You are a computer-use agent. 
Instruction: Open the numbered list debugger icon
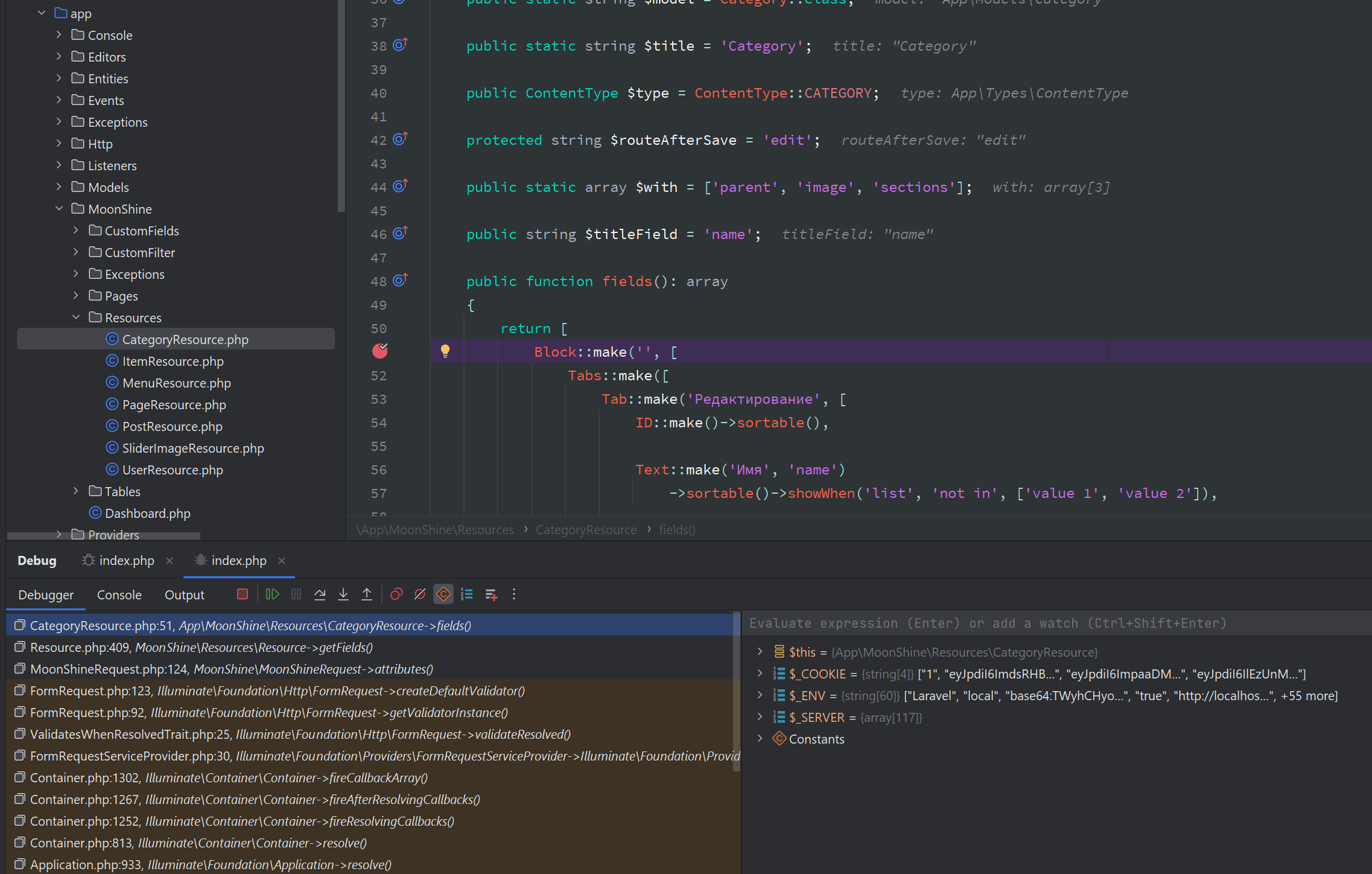(467, 595)
